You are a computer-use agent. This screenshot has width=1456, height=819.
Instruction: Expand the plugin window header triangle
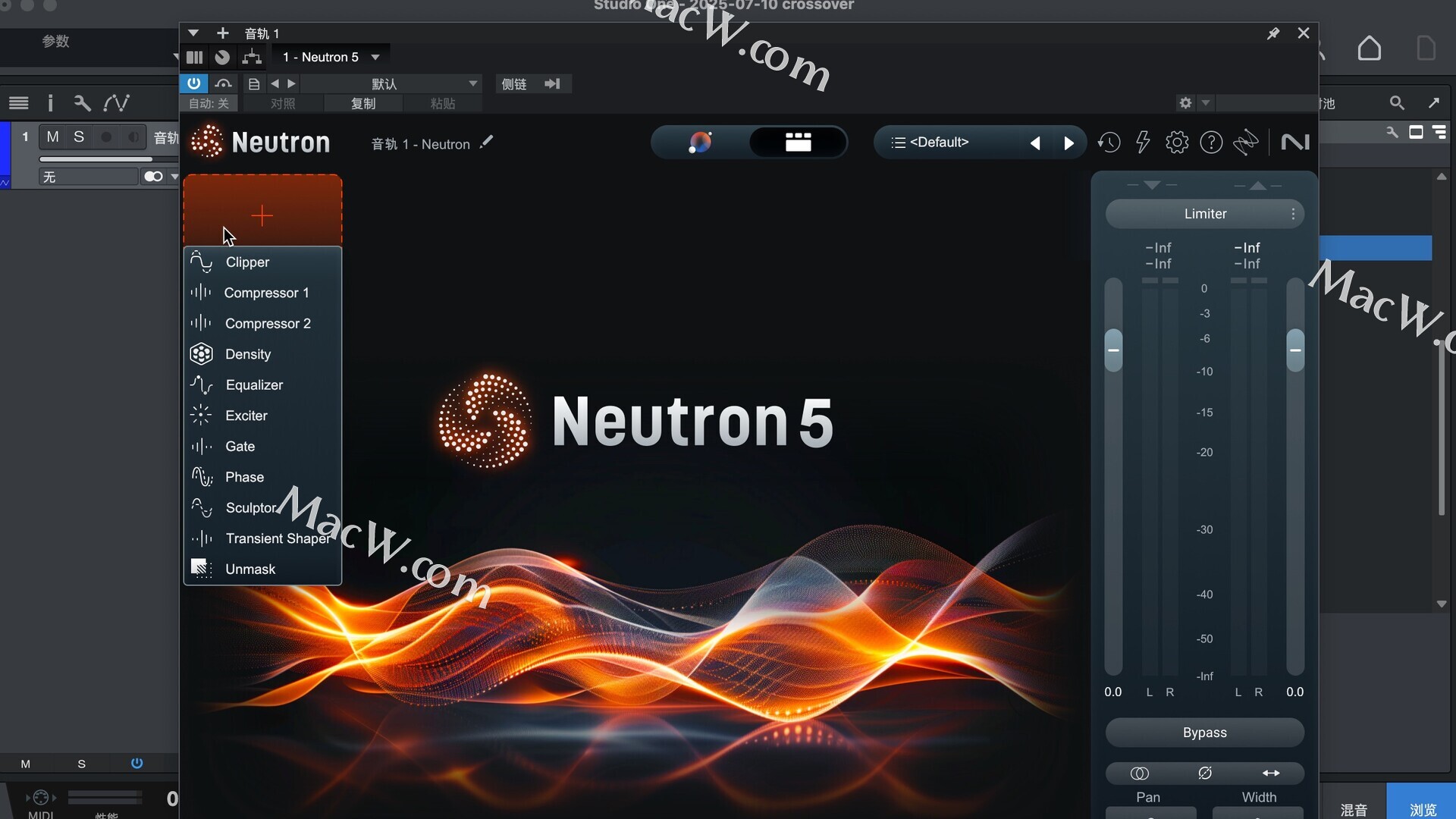click(x=193, y=33)
